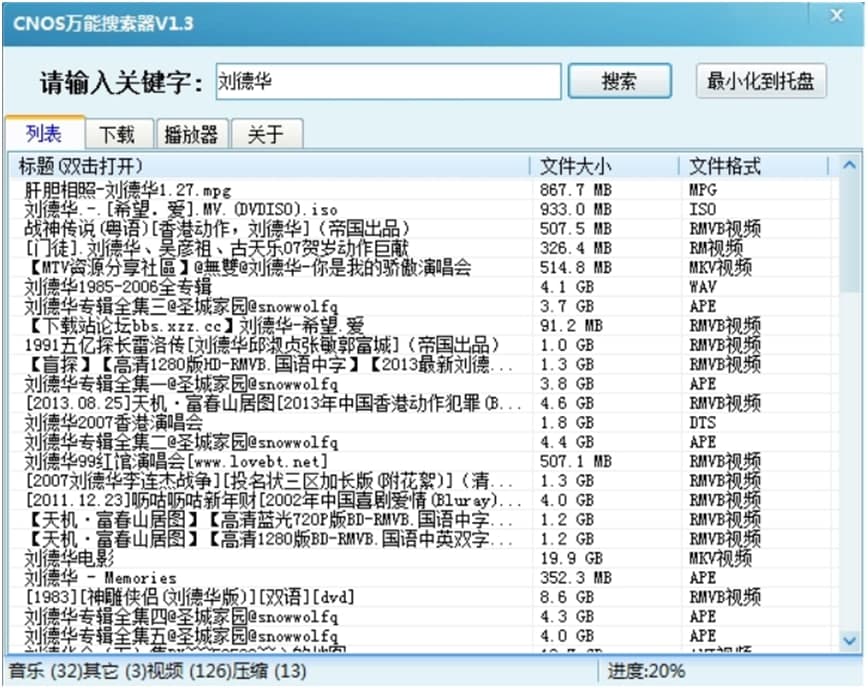Select row 刘德华99红馆演唱会[www.lovebt.net]
Image resolution: width=868 pixels, height=688 pixels.
click(420, 461)
